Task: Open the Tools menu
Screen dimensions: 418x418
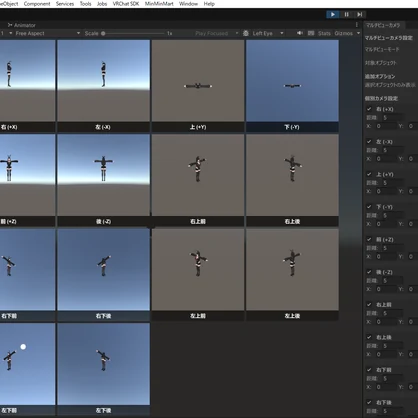Action: tap(85, 4)
